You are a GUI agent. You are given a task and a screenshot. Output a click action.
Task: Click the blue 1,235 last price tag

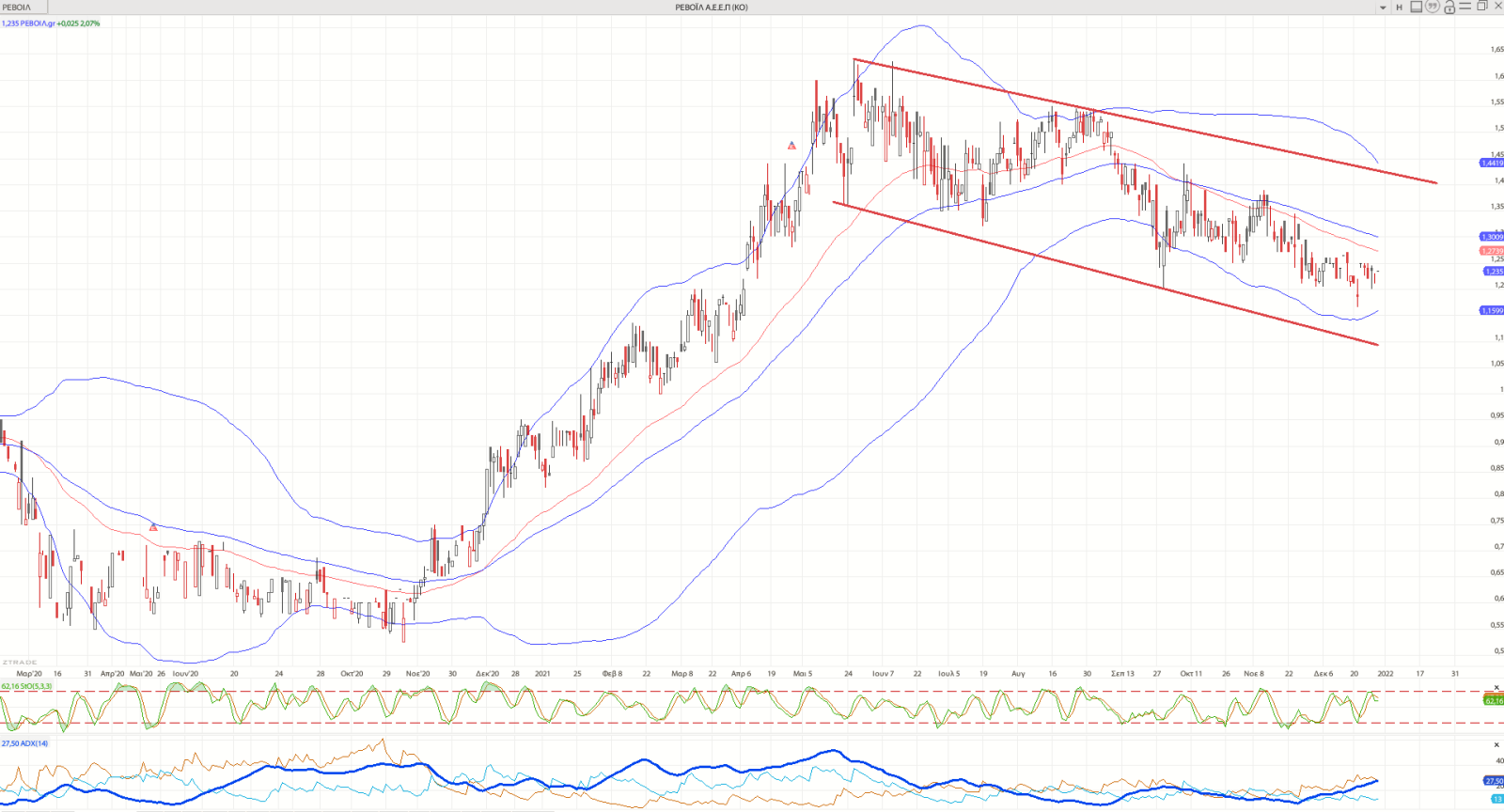pos(1493,272)
